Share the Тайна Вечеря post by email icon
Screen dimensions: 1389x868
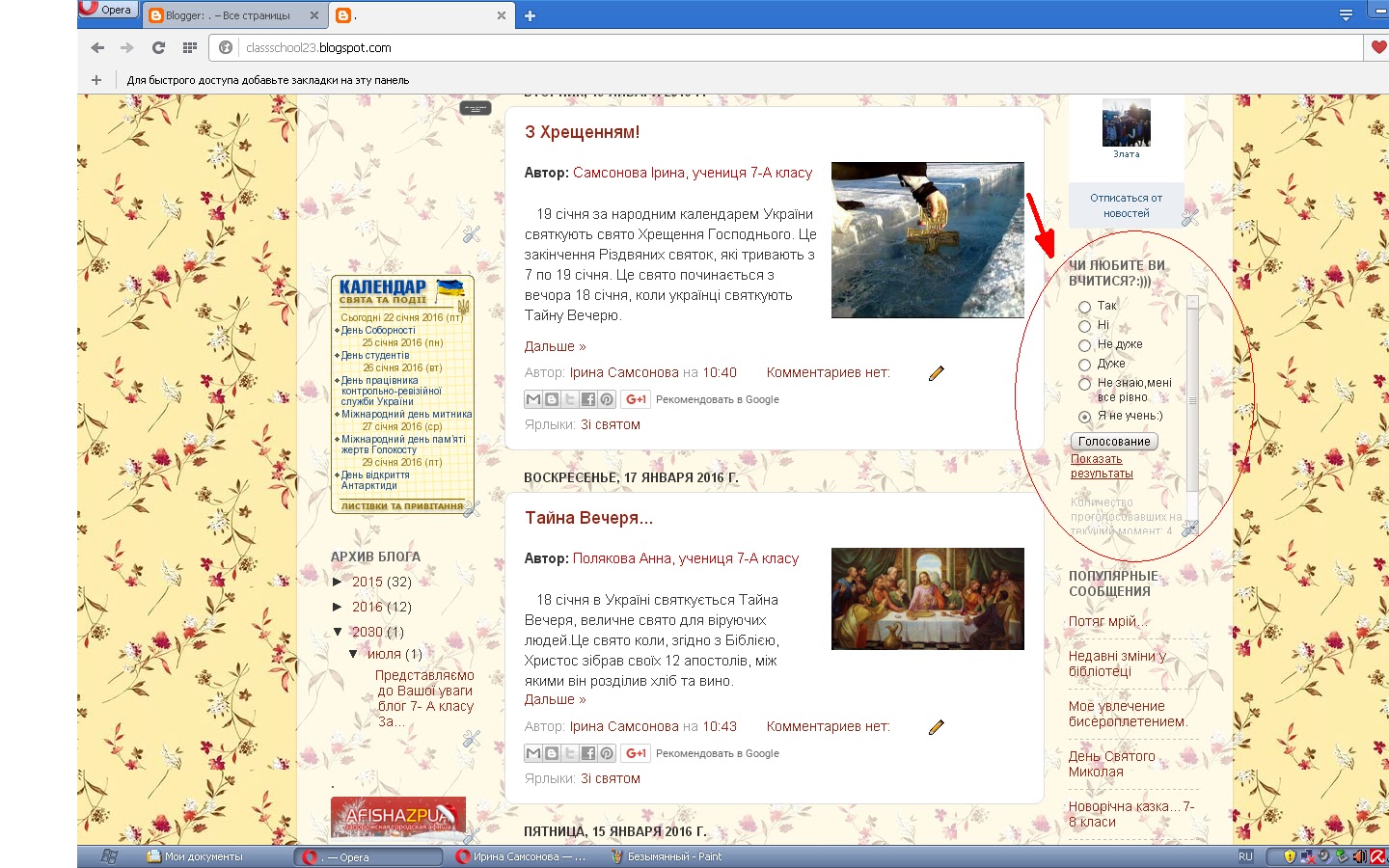(533, 753)
